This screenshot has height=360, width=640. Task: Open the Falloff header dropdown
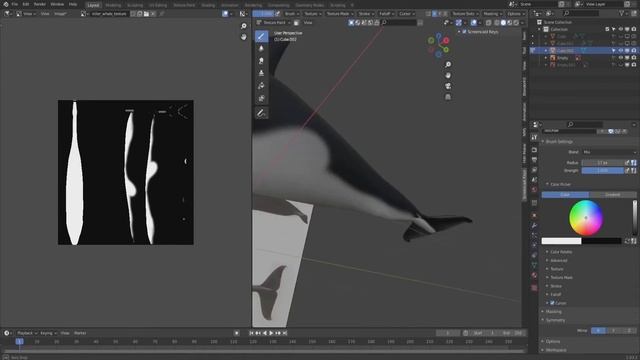386,14
